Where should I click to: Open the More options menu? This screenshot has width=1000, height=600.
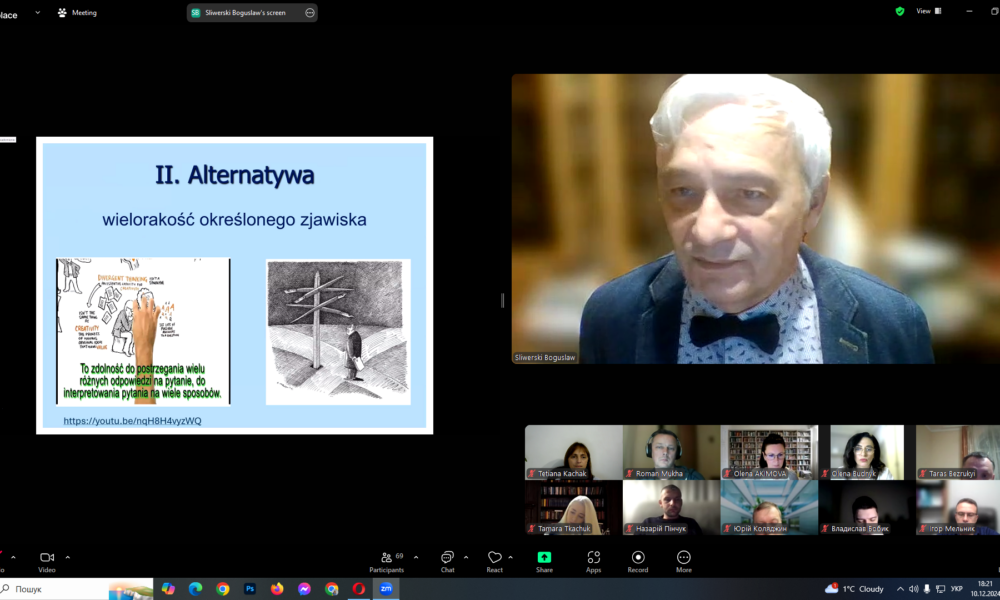[x=684, y=562]
